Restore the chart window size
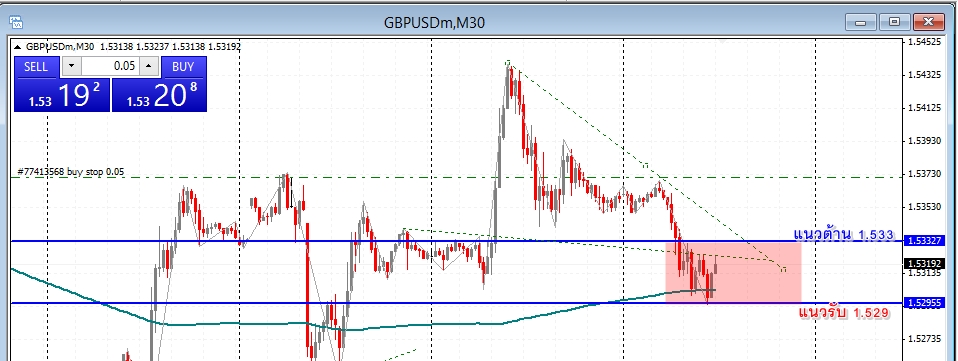 click(x=894, y=23)
